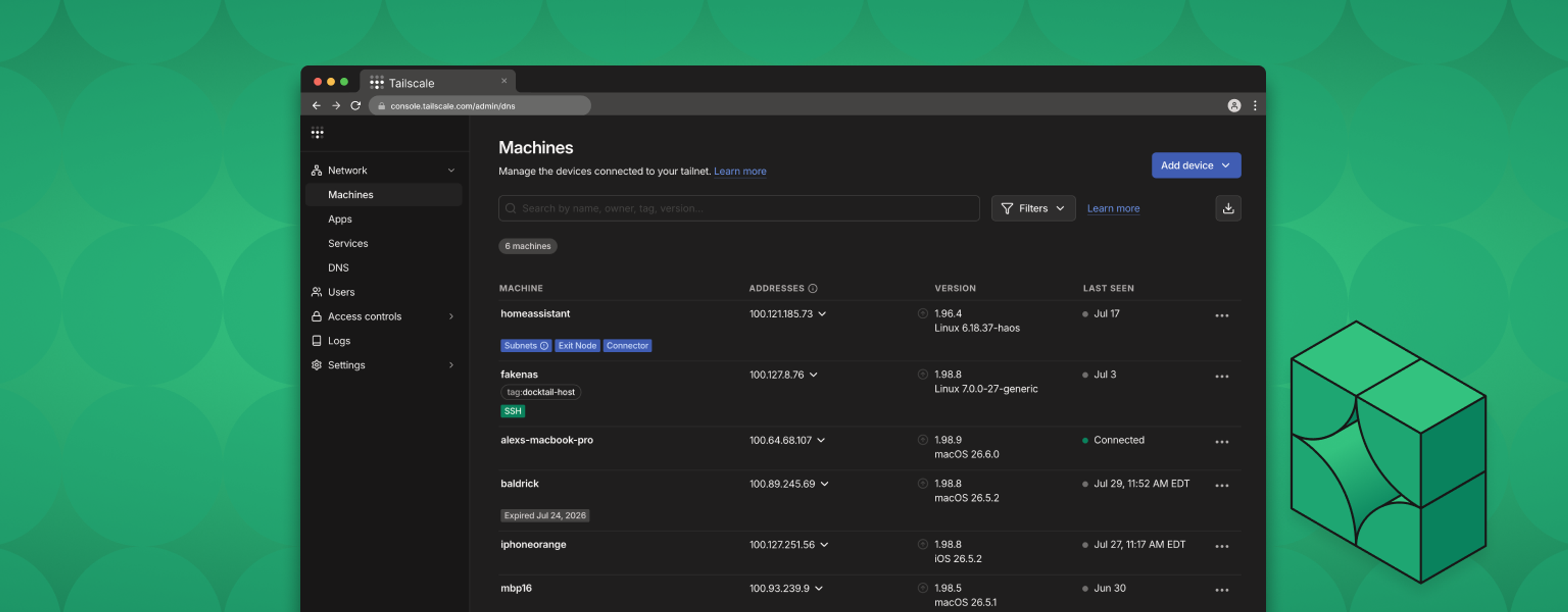Expand the Access controls section
Screen dimensions: 1568x612
[451, 316]
